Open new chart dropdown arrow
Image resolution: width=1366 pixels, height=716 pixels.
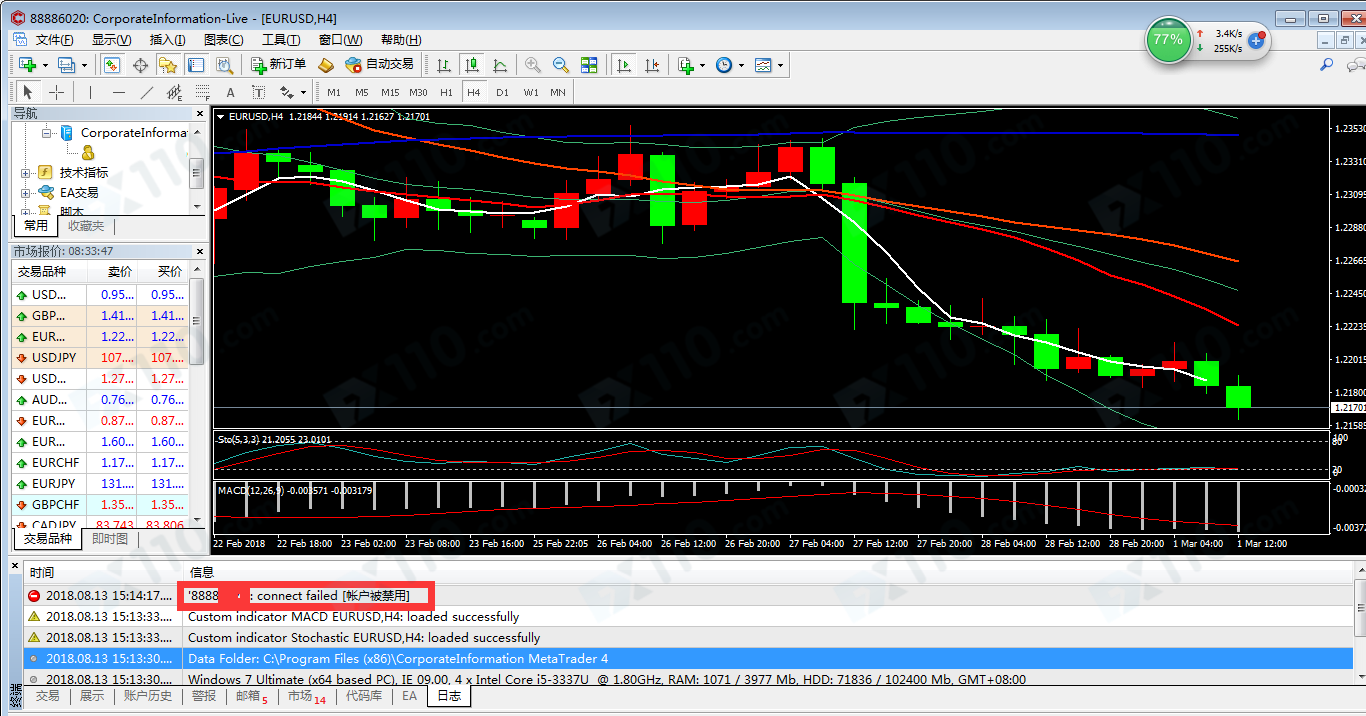click(45, 65)
